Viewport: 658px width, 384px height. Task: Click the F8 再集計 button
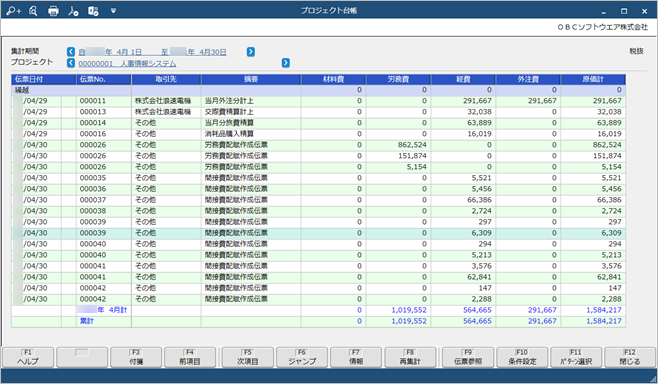click(410, 357)
